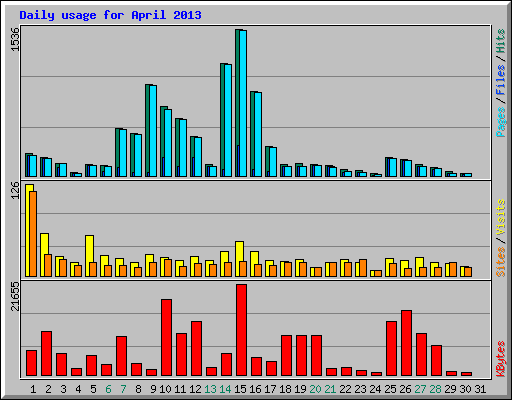
Task: Click the 1536 y-axis value
Action: (x=15, y=39)
